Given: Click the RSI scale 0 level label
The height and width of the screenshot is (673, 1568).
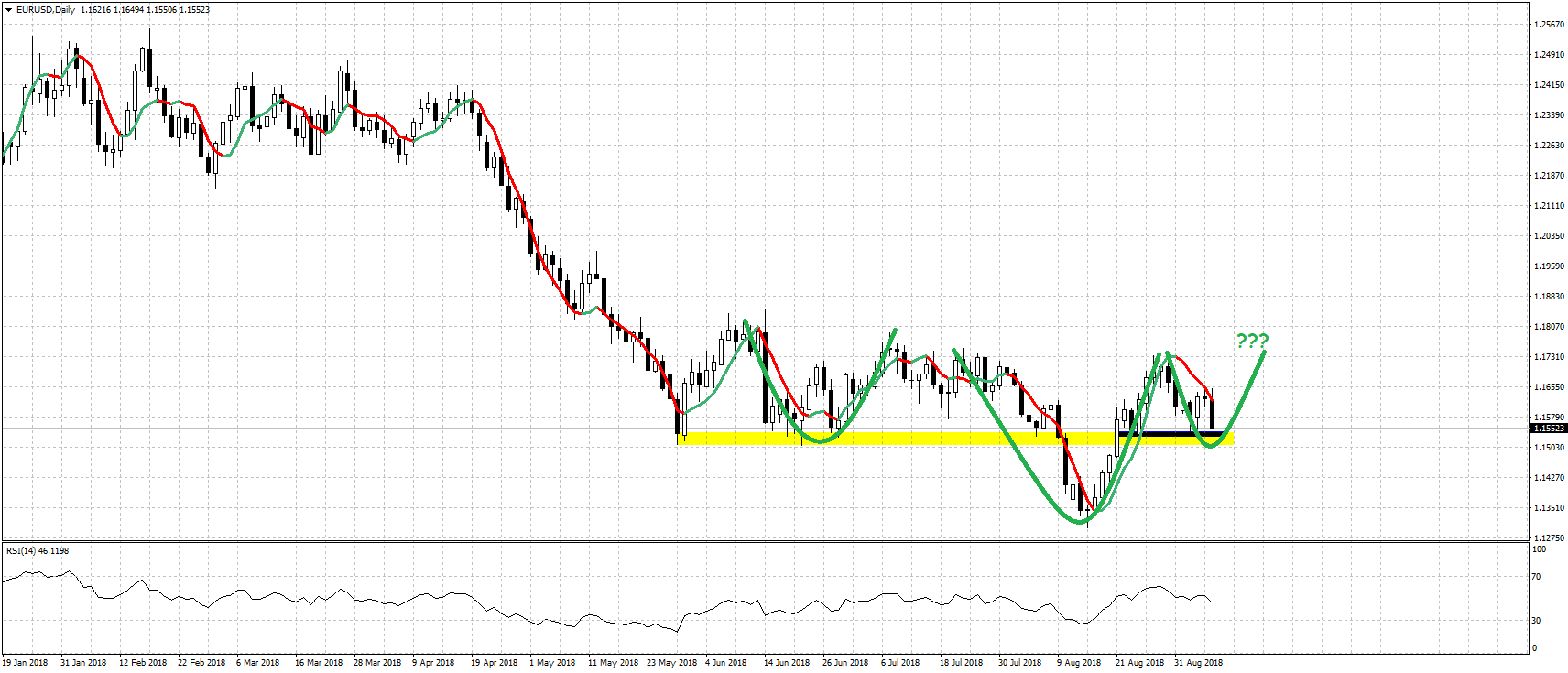Looking at the screenshot, I should pyautogui.click(x=1535, y=648).
